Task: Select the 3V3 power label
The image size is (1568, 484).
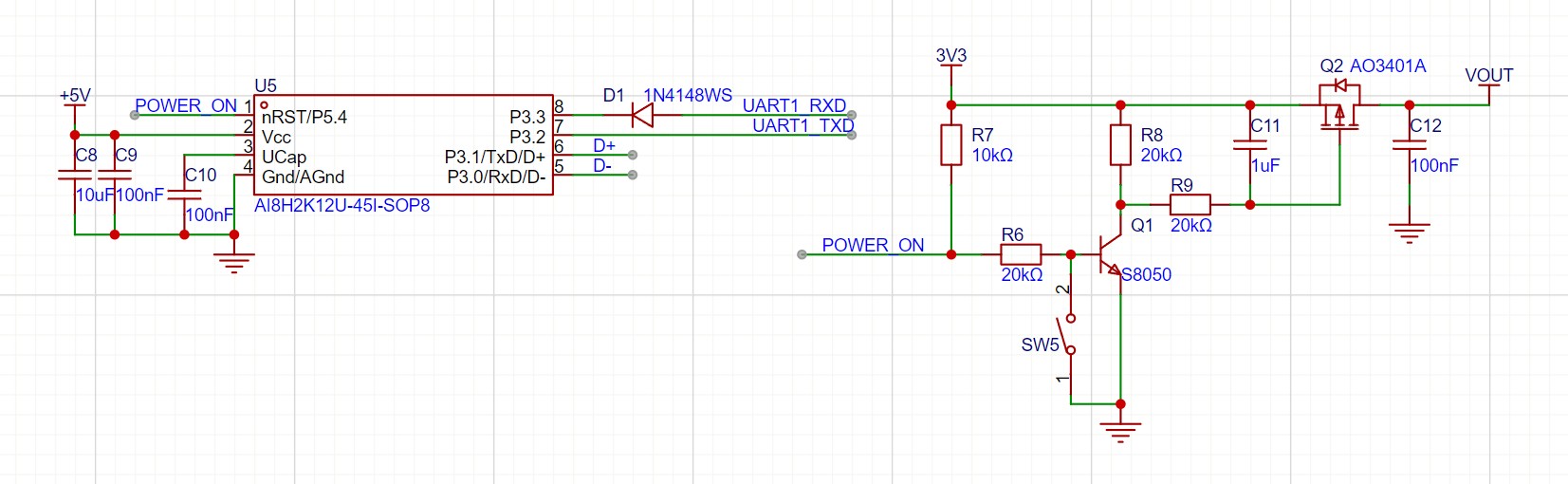Action: (x=951, y=57)
